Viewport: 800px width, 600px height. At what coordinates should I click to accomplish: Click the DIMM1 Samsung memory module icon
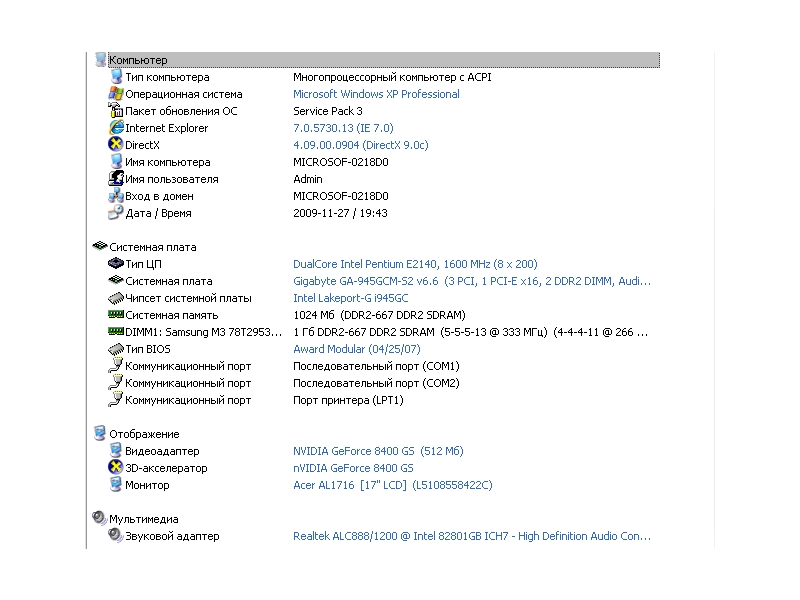click(x=116, y=332)
